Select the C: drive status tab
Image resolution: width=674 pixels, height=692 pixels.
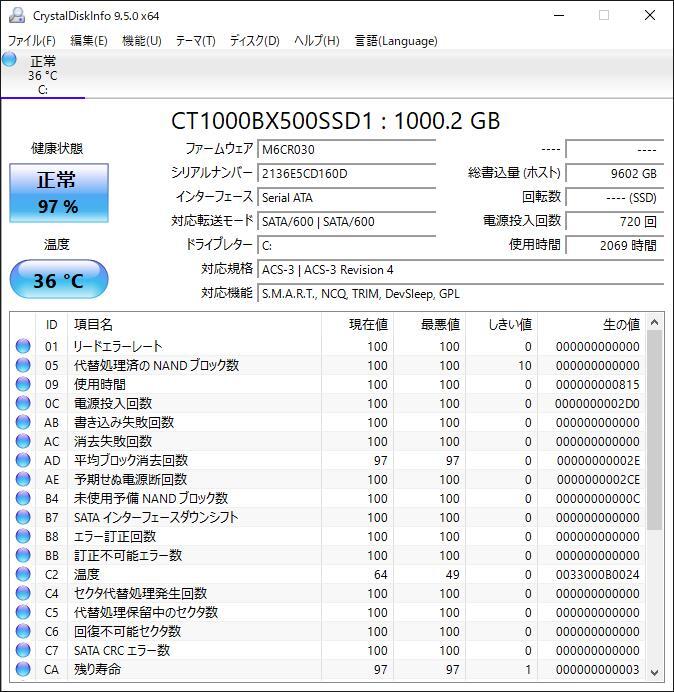[x=43, y=75]
